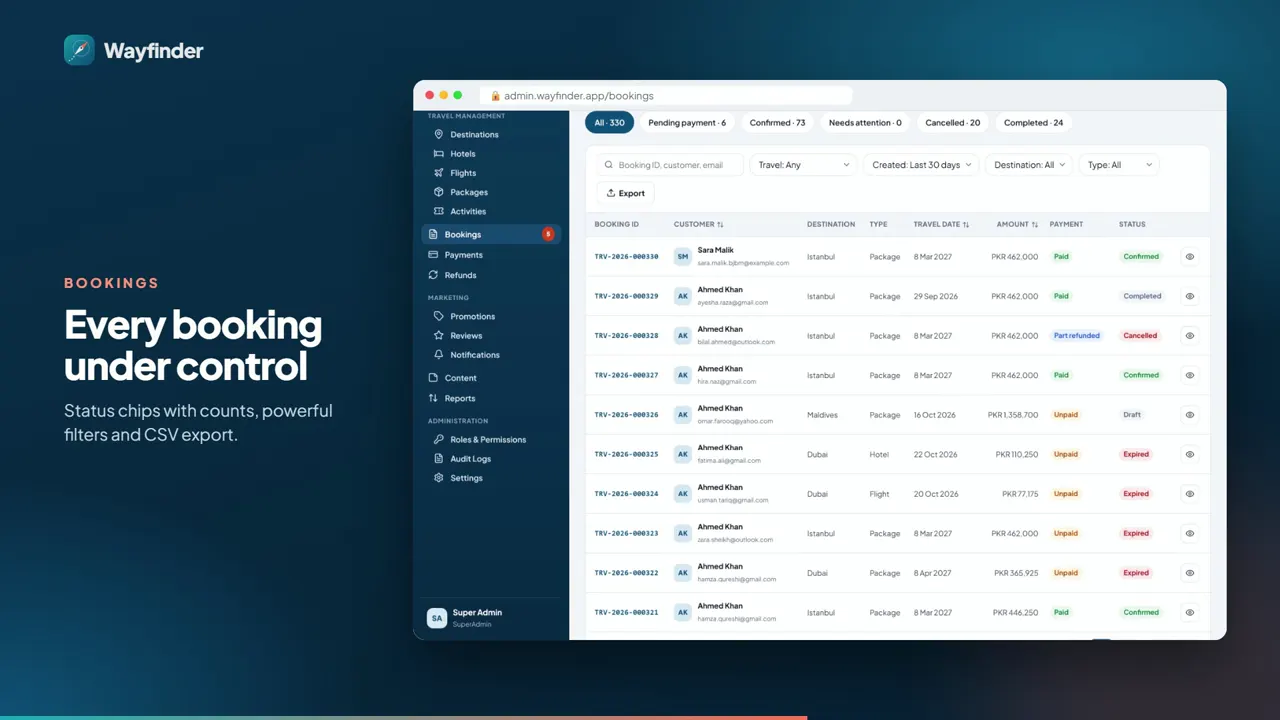Open the Created: Last 30 days dropdown
The width and height of the screenshot is (1280, 720).
coord(921,165)
